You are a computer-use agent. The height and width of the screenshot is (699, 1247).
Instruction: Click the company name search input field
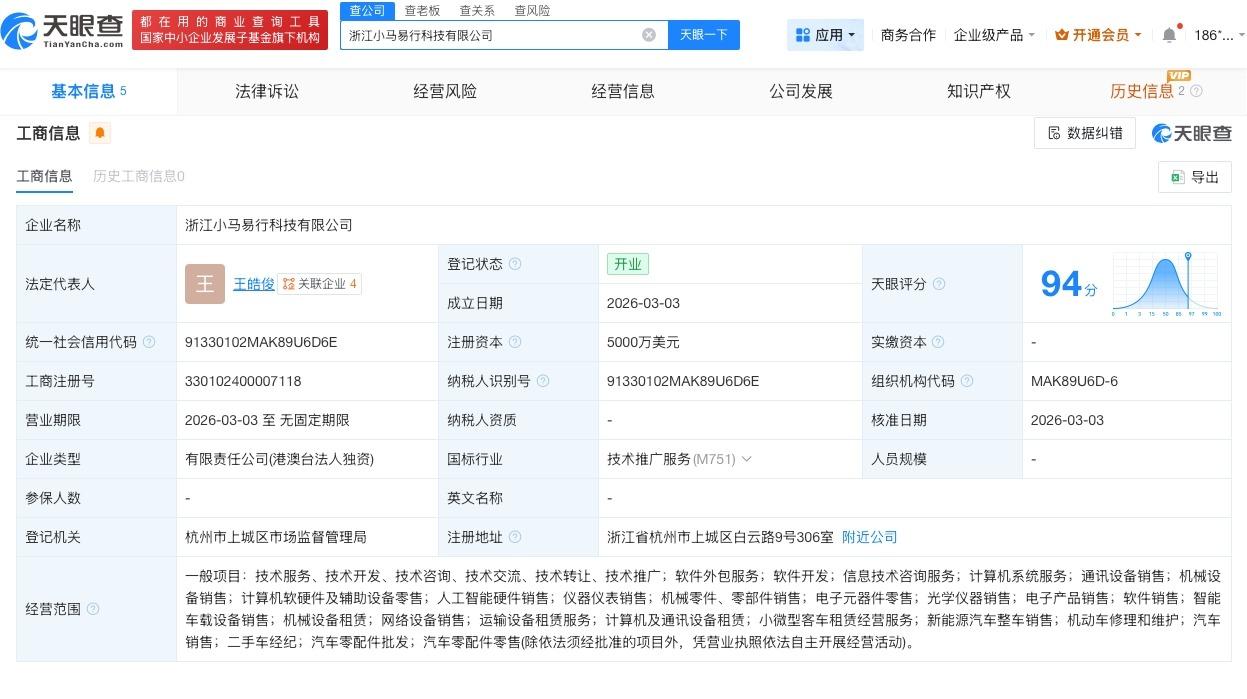point(490,34)
